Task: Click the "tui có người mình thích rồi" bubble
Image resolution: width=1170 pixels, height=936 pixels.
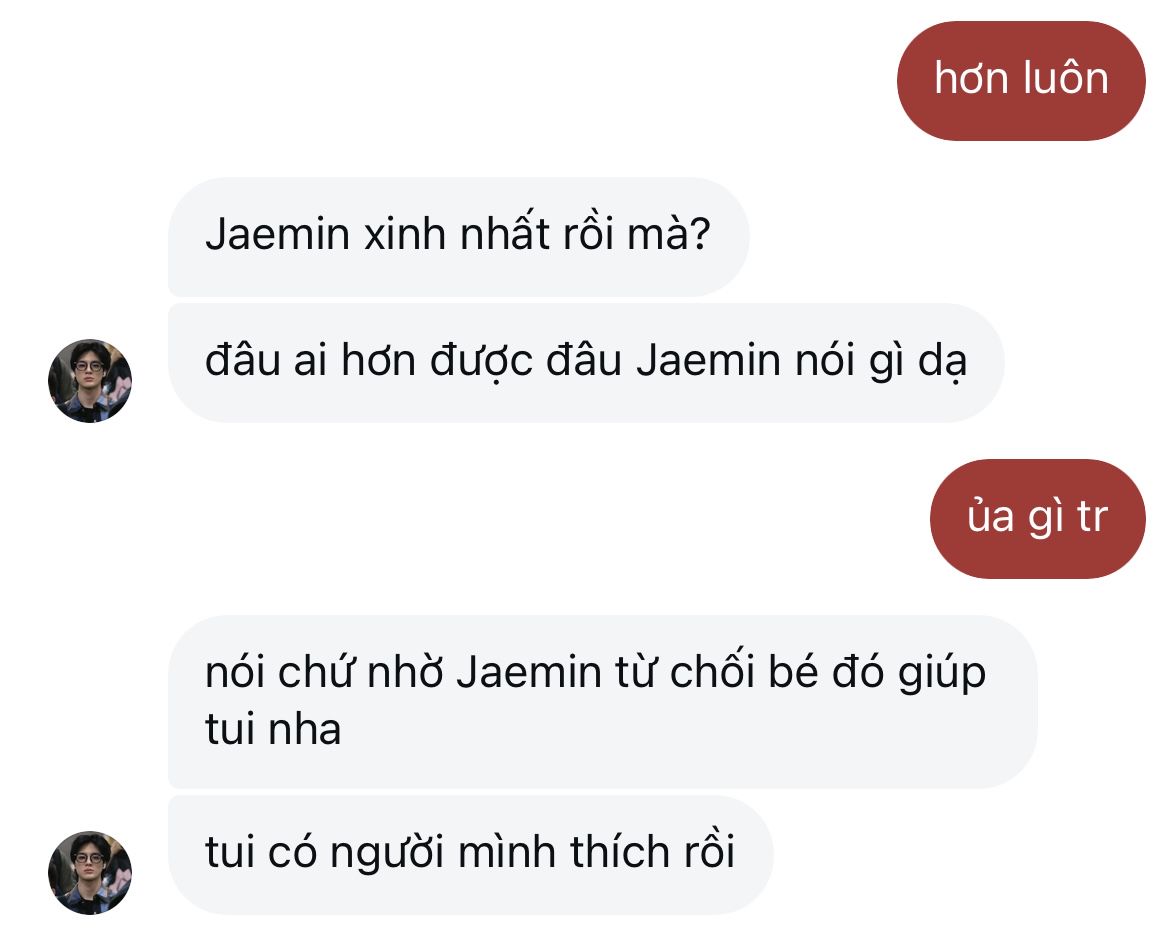Action: (470, 853)
